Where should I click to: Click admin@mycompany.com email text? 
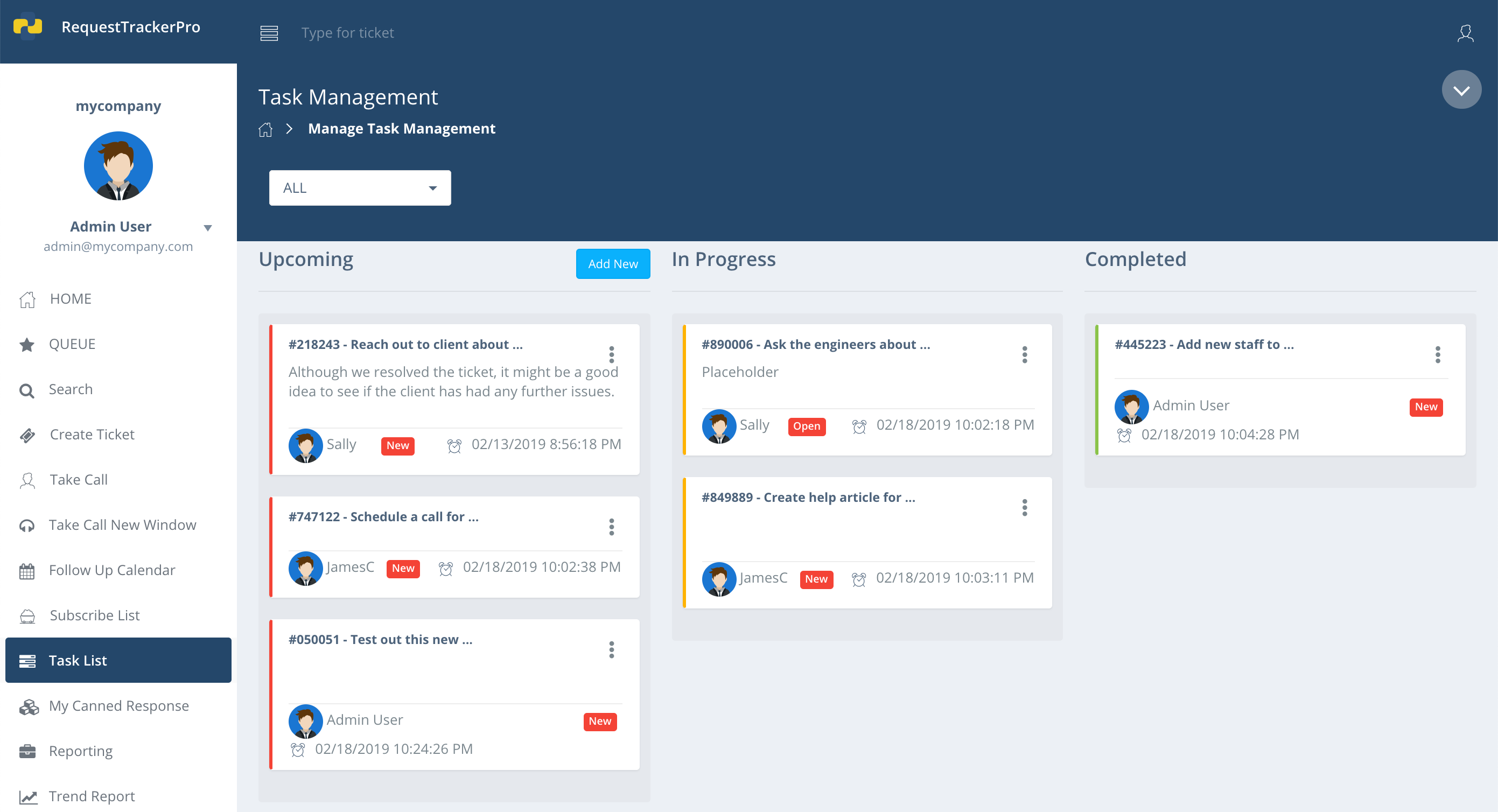[x=118, y=247]
